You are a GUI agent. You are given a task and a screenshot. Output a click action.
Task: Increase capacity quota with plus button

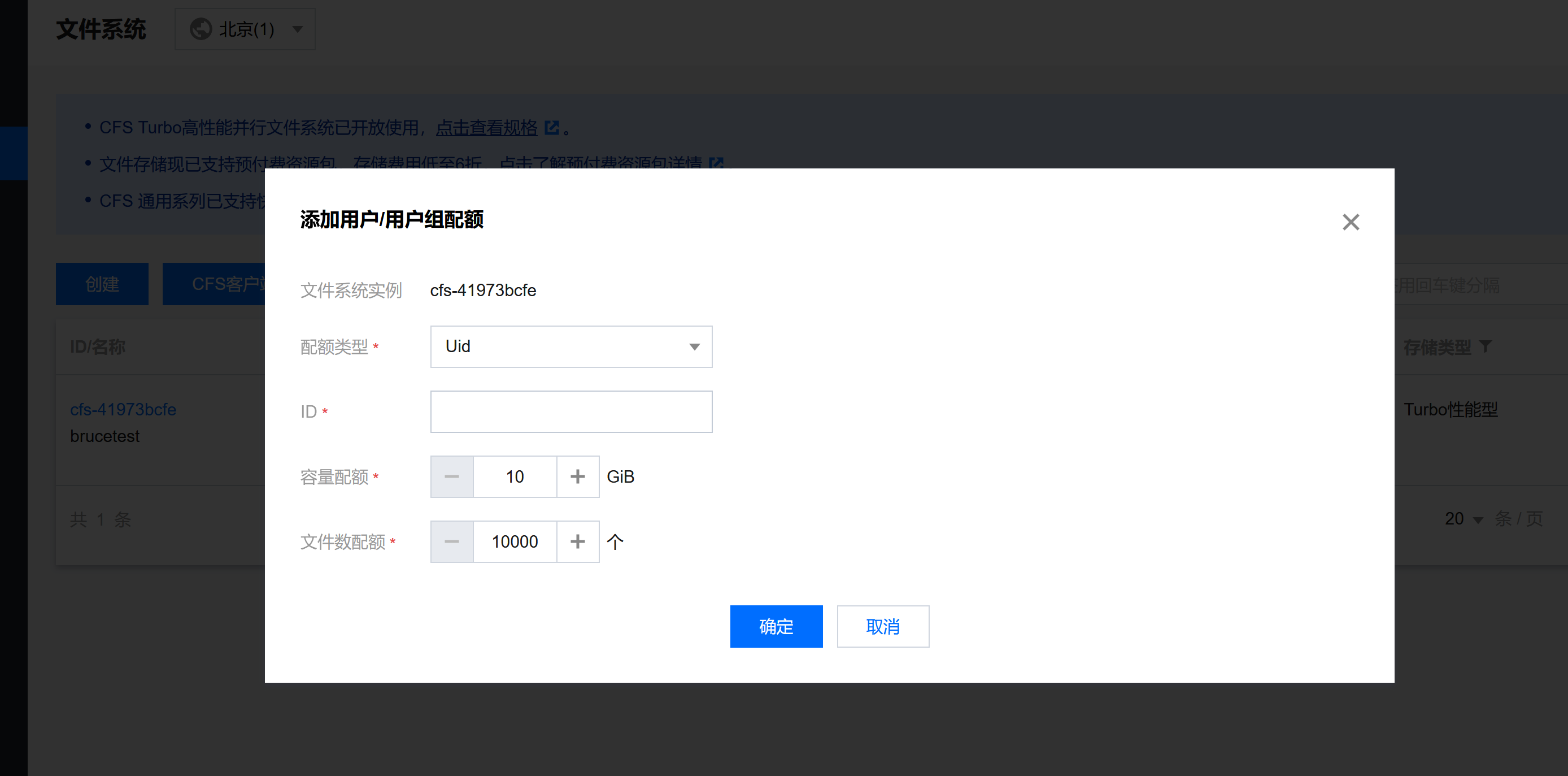click(577, 476)
